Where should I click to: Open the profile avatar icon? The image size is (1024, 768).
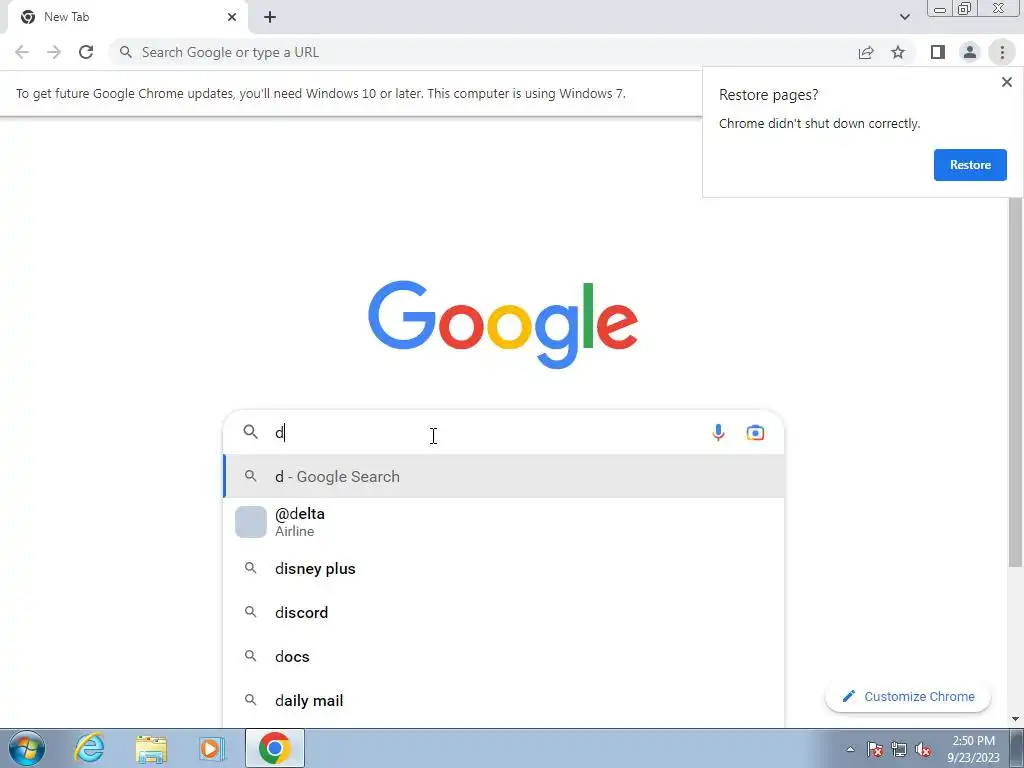pos(970,52)
